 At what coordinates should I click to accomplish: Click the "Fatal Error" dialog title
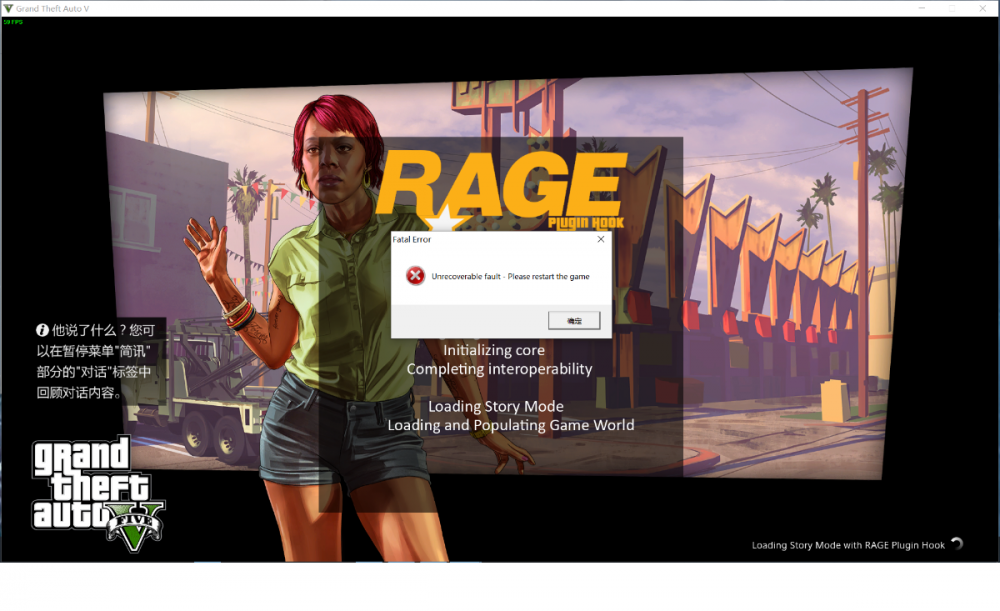412,240
